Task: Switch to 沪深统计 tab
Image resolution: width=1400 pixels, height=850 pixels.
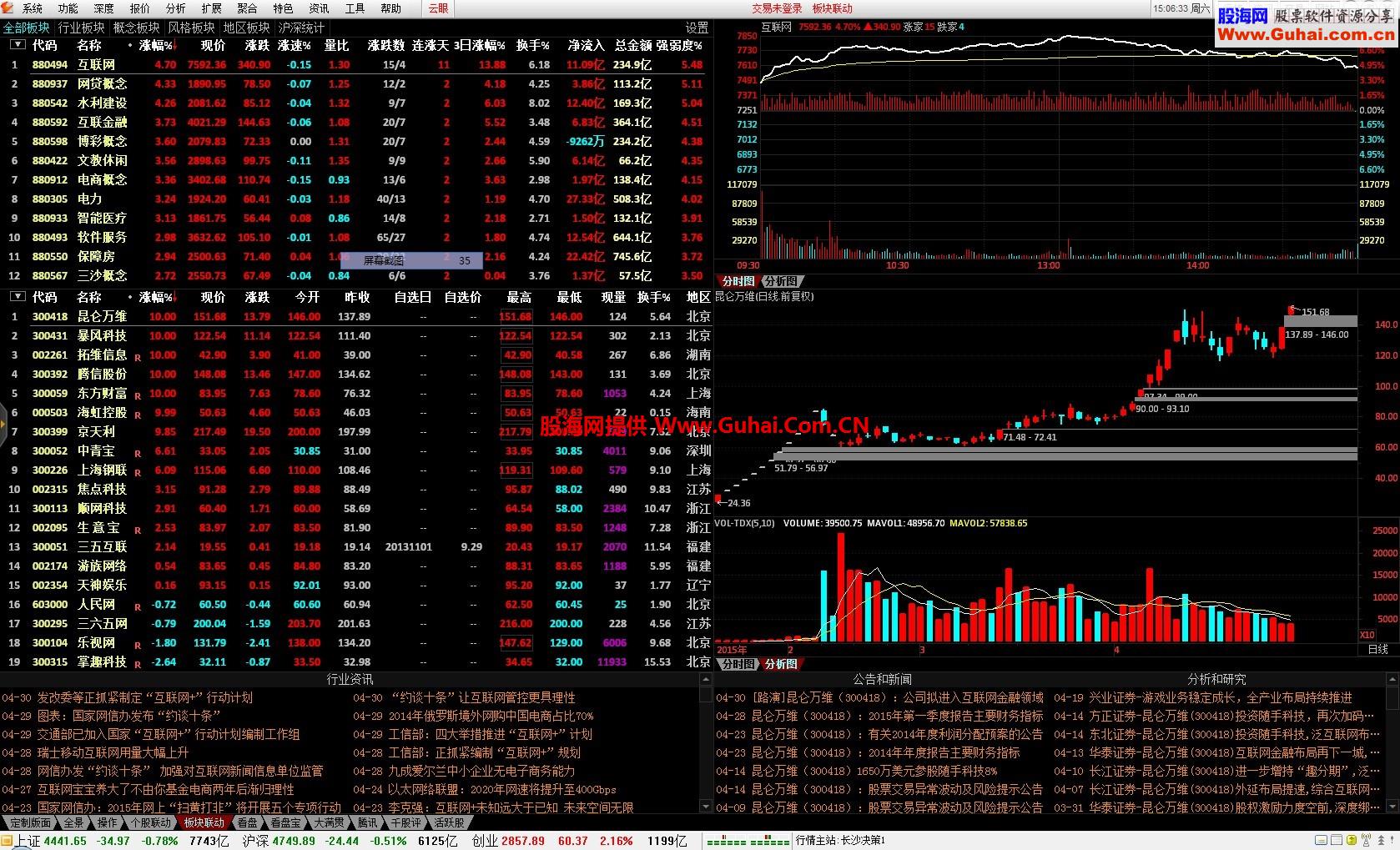Action: (301, 28)
